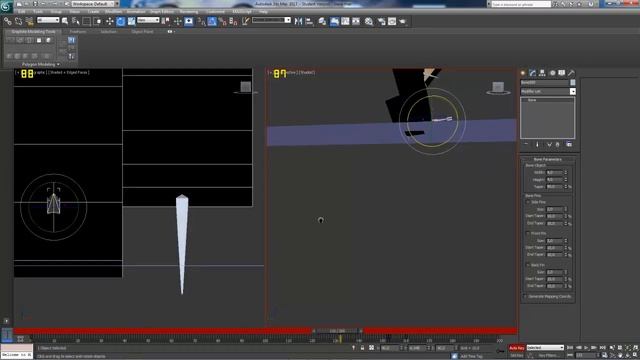Enable Generate Mapping Coords checkbox
This screenshot has width=640, height=360.
525,297
